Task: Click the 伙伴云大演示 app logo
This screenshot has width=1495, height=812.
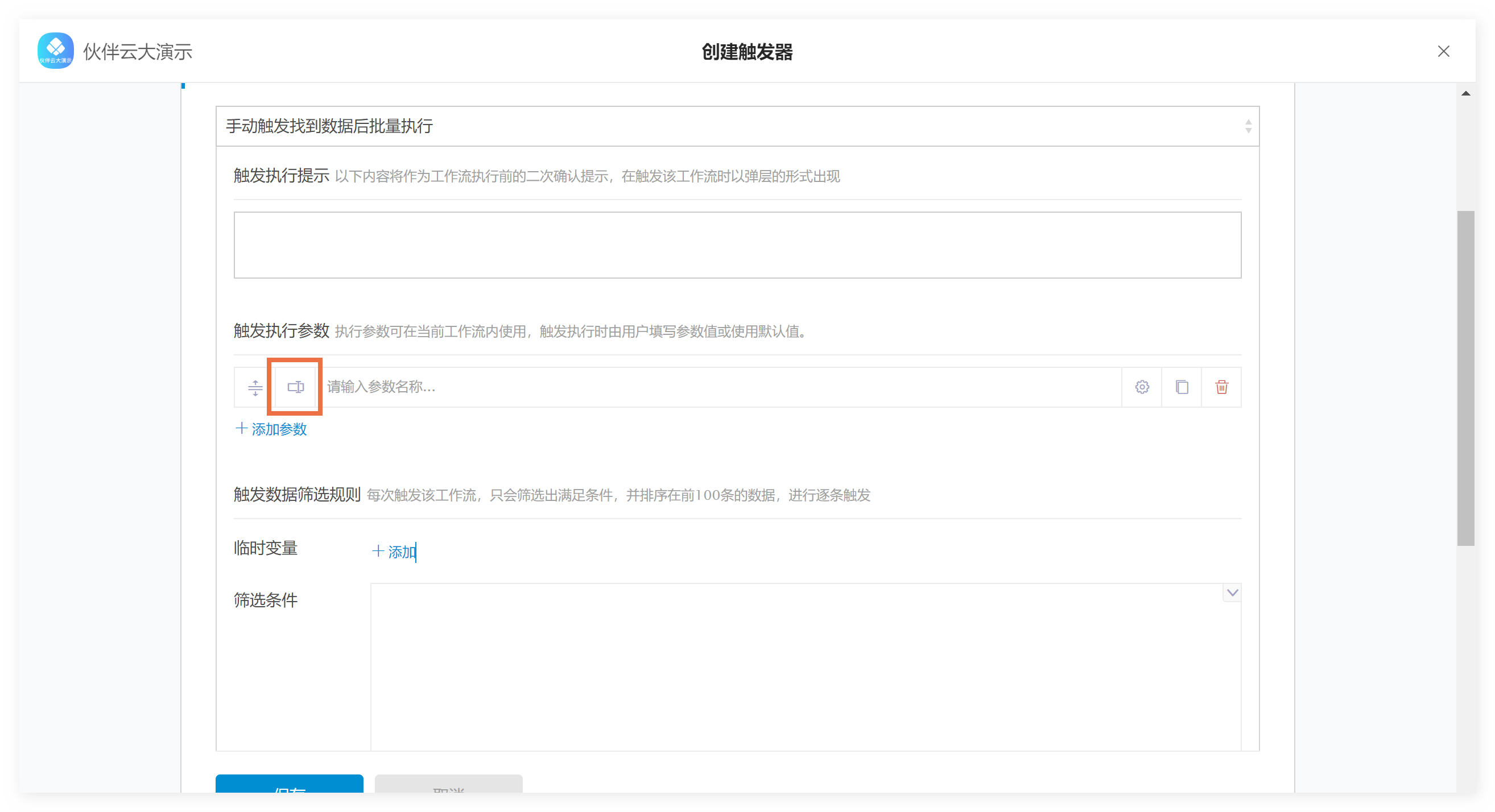Action: (x=55, y=51)
